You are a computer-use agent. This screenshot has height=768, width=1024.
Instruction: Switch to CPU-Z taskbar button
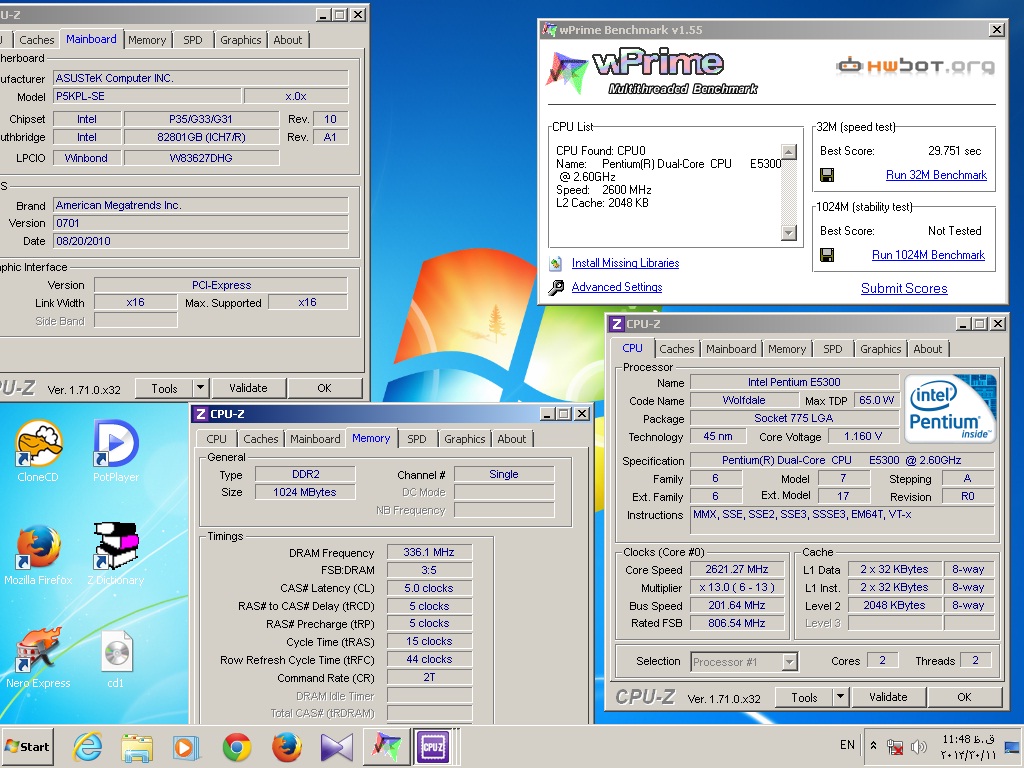[x=432, y=746]
